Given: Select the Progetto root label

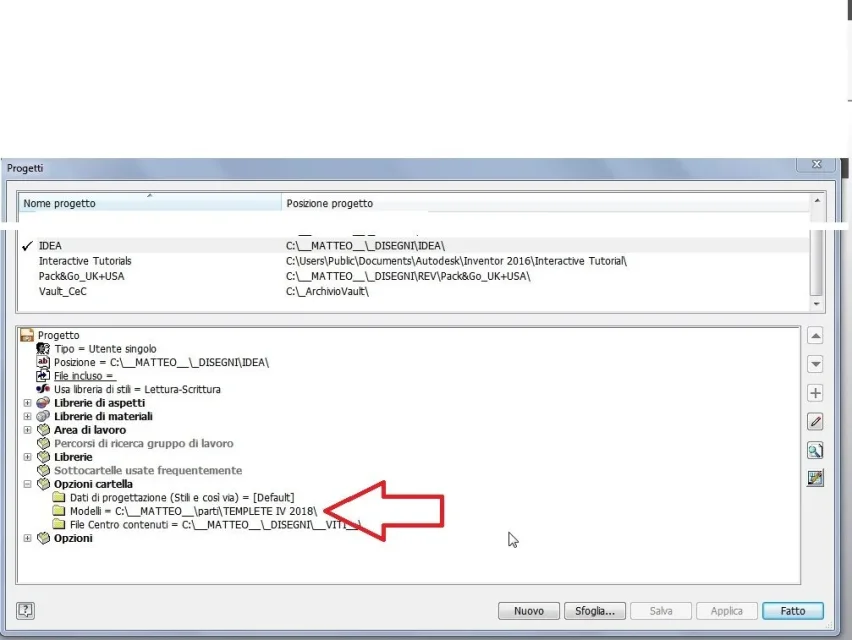Looking at the screenshot, I should pos(58,335).
